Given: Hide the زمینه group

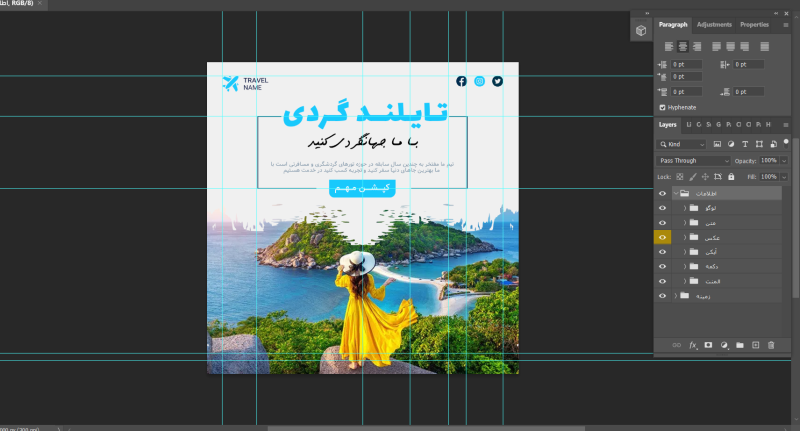Looking at the screenshot, I should tap(662, 296).
